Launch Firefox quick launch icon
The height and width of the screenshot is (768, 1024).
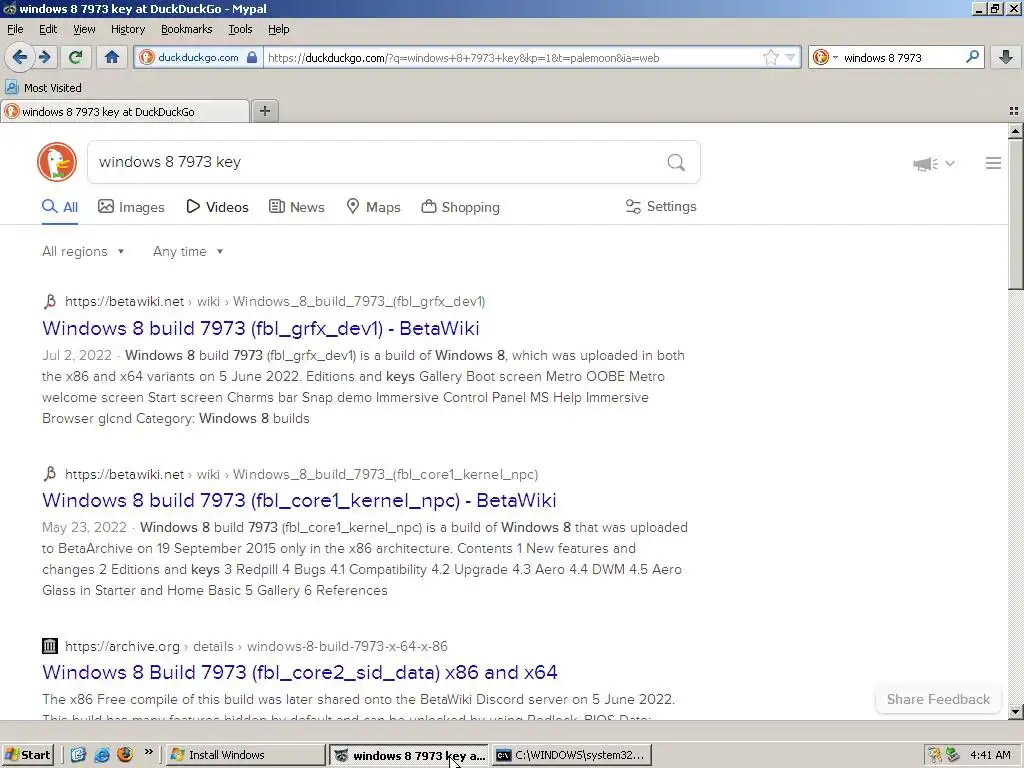coord(125,755)
